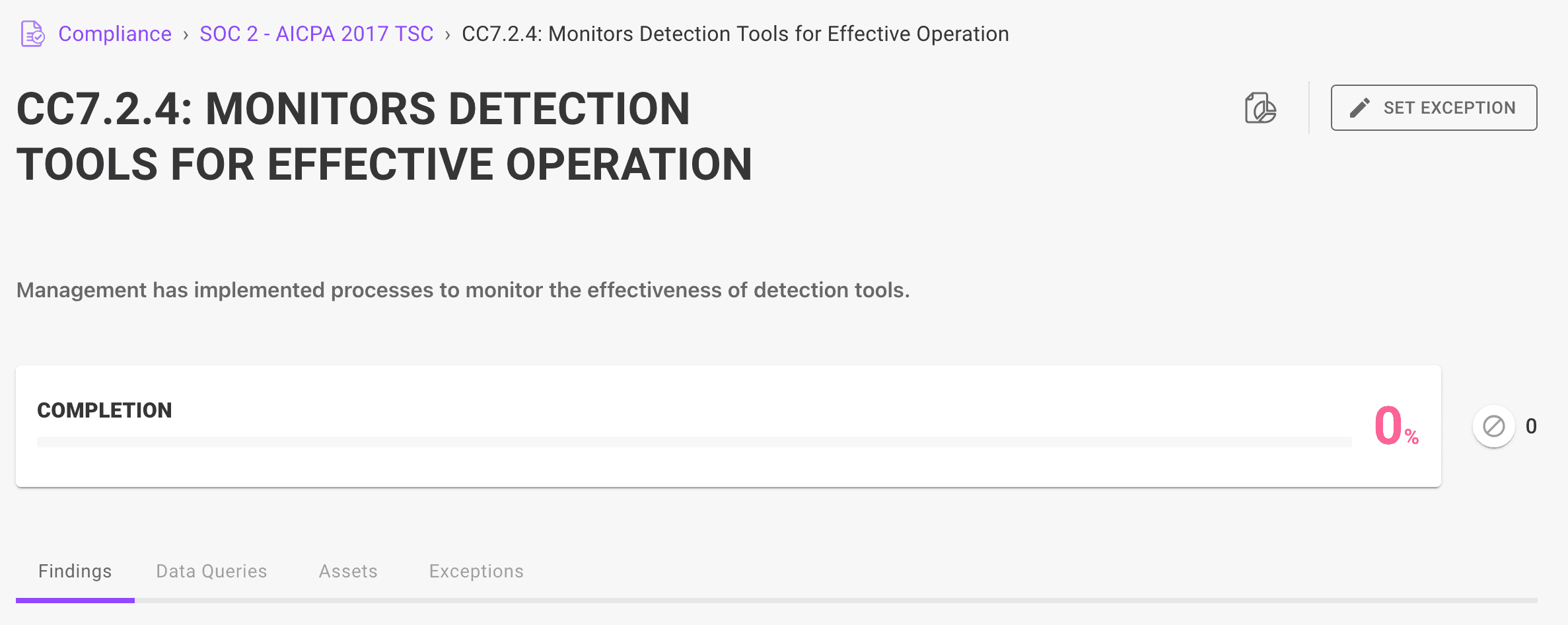The width and height of the screenshot is (1568, 625).
Task: Click the compliance document icon in the breadcrumb
Action: 31,34
